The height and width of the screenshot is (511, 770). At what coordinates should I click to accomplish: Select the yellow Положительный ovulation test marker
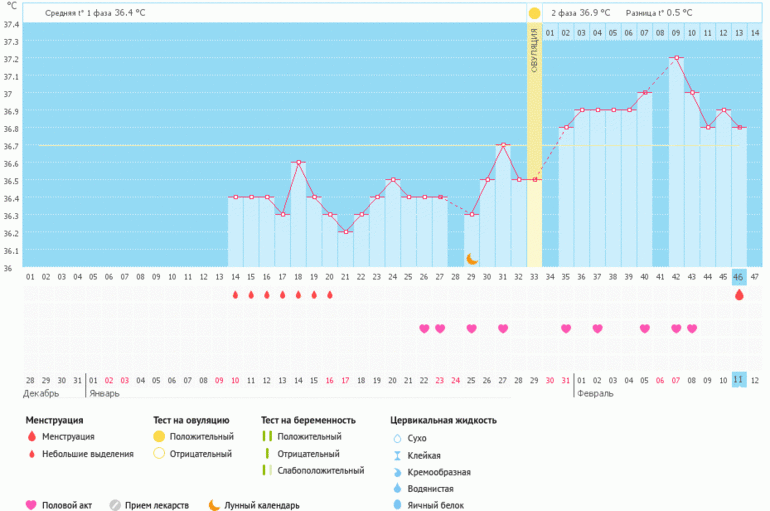click(158, 437)
